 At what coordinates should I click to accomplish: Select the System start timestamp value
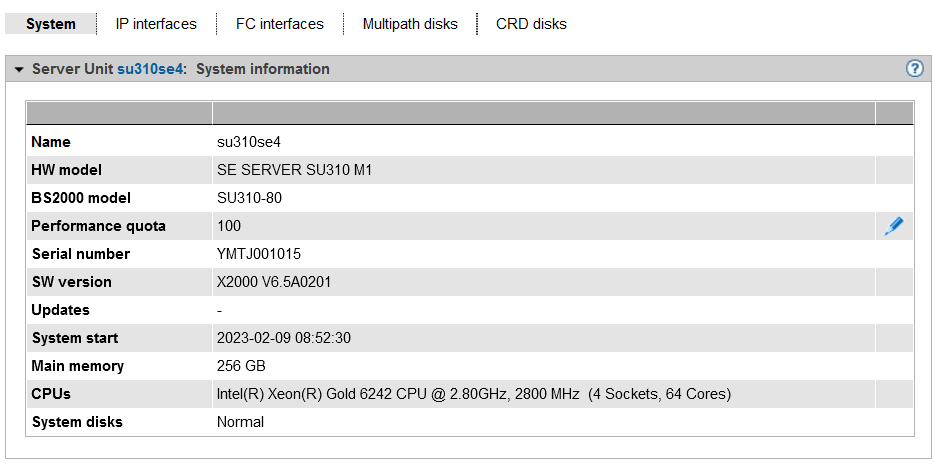(284, 338)
